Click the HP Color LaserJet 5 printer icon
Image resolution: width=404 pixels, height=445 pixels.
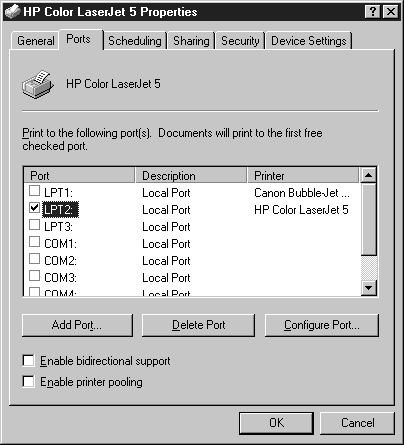click(x=38, y=84)
